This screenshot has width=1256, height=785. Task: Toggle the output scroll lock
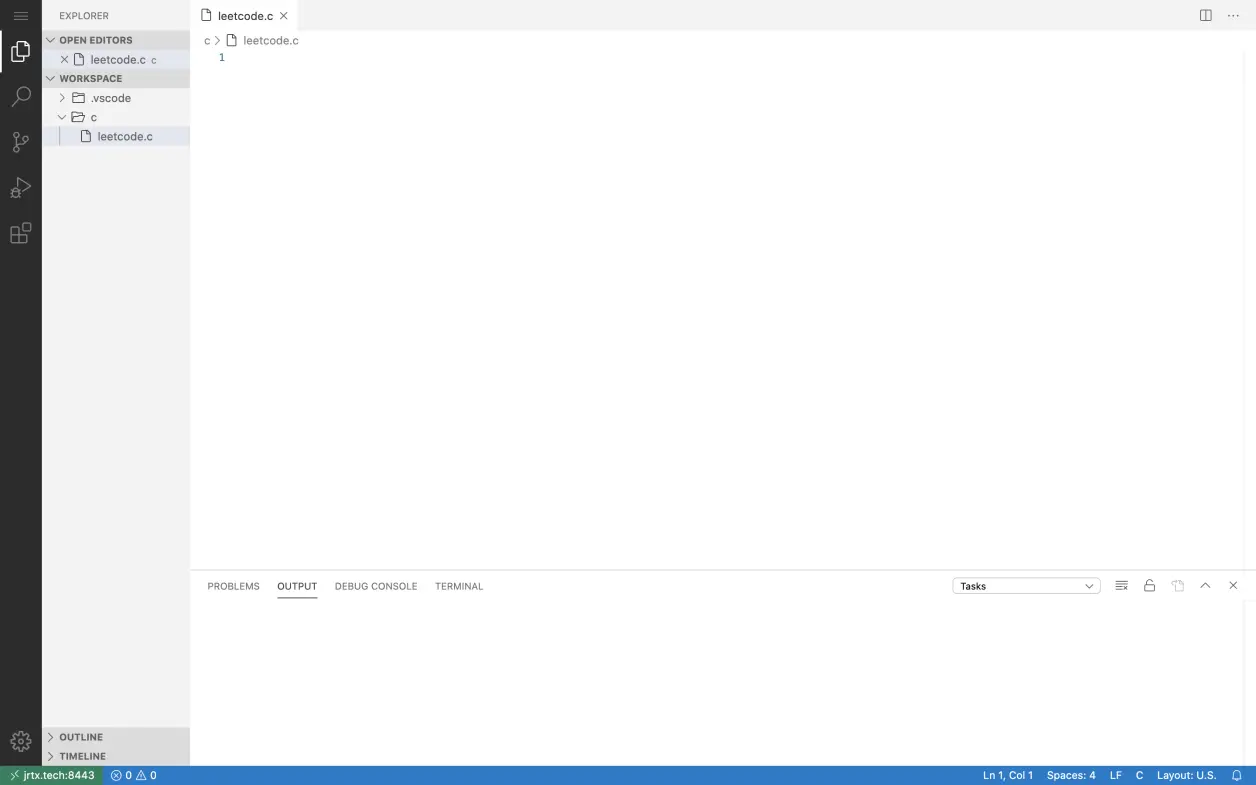click(x=1149, y=586)
